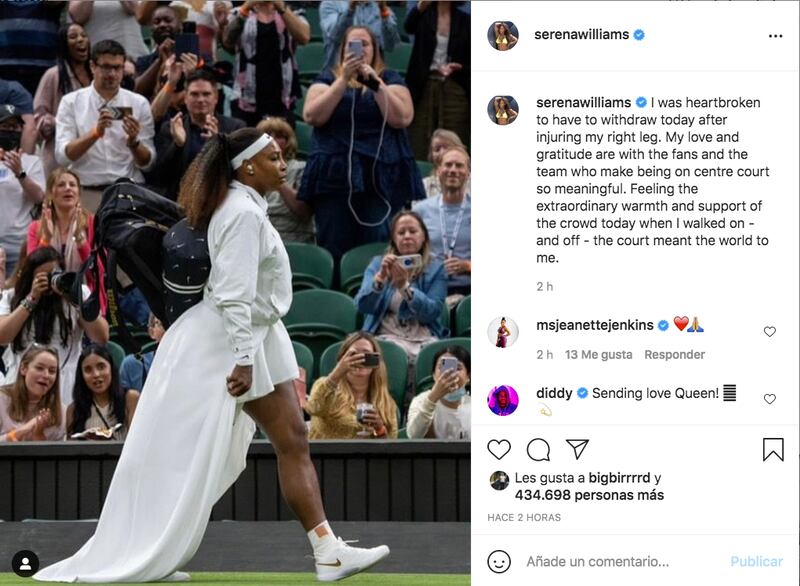Click the serenawilliams header profile picture

point(503,35)
